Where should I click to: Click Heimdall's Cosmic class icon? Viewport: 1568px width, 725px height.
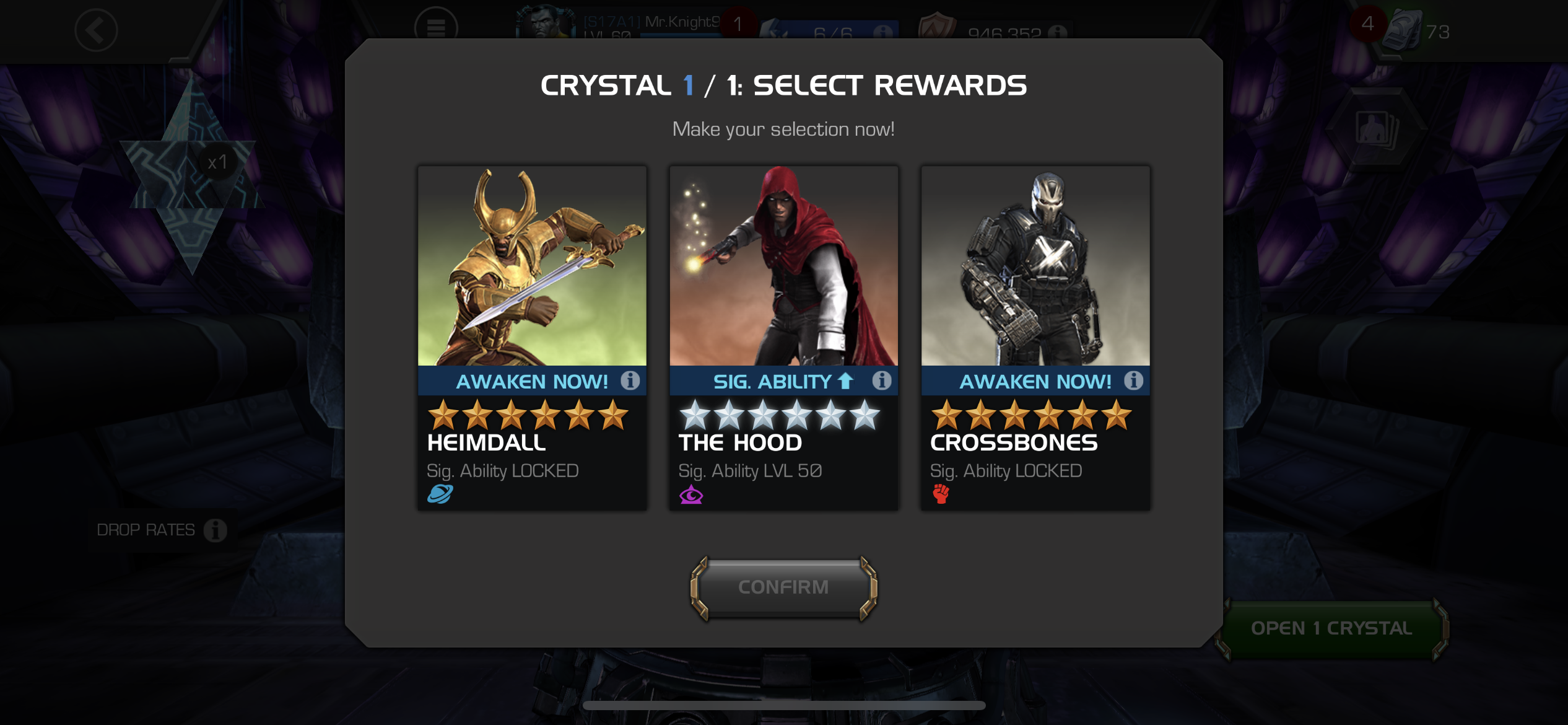[440, 494]
